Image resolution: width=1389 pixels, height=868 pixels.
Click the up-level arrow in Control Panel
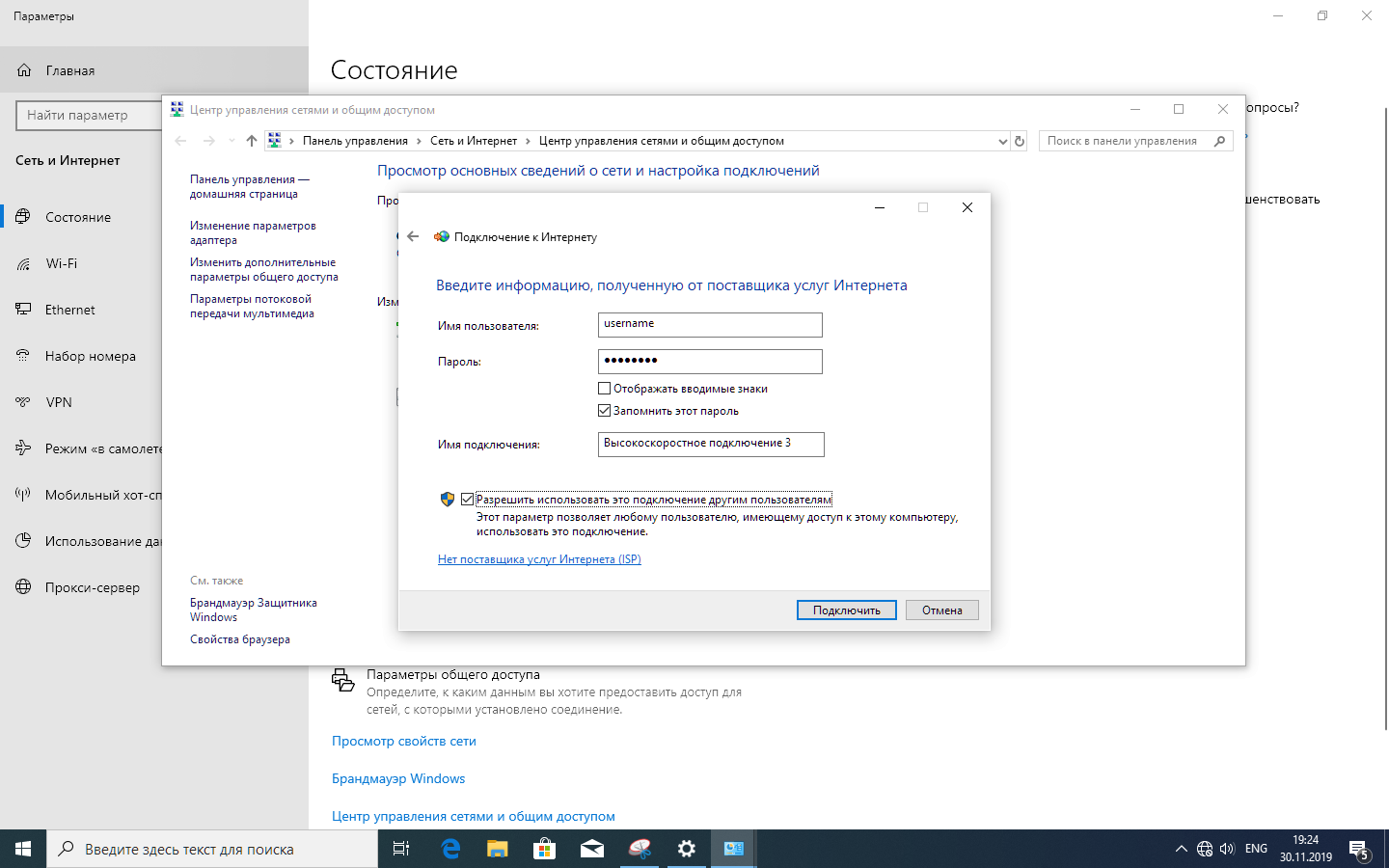click(252, 141)
